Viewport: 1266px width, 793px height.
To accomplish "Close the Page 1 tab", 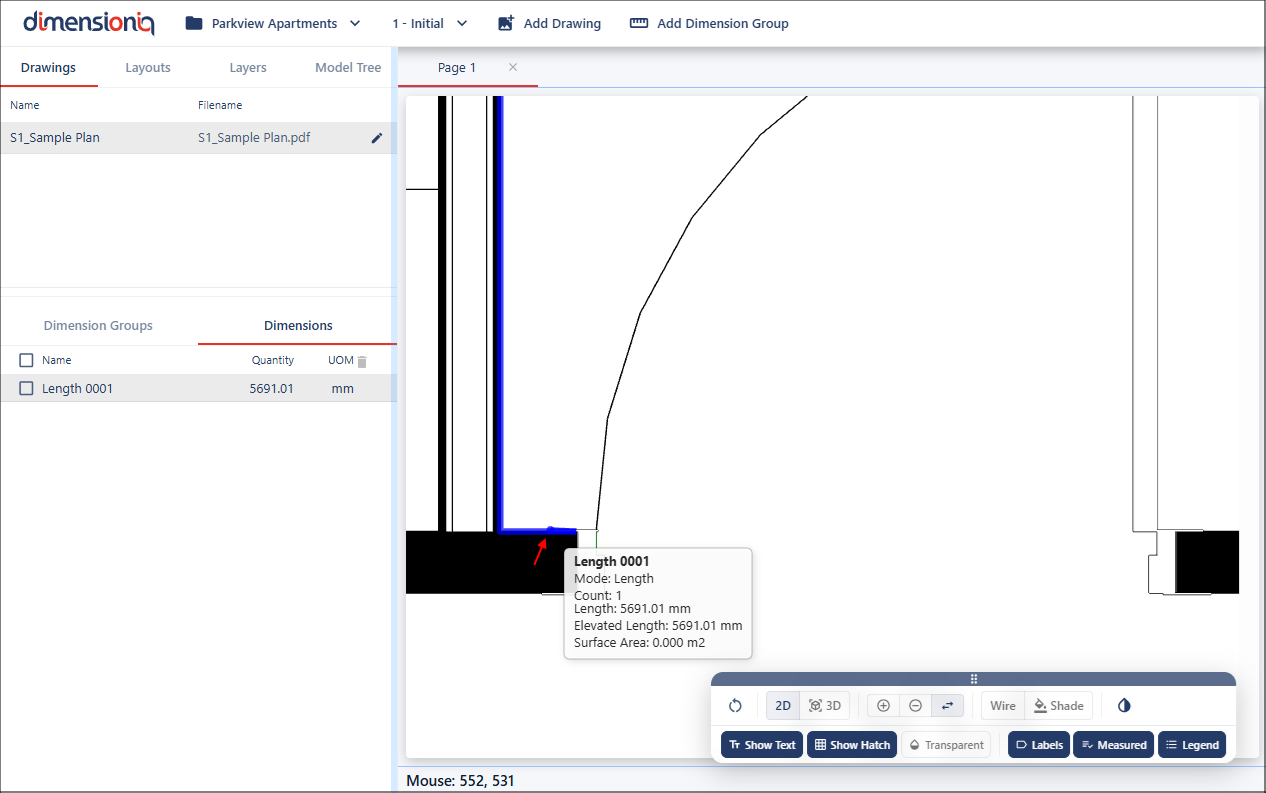I will [x=513, y=67].
